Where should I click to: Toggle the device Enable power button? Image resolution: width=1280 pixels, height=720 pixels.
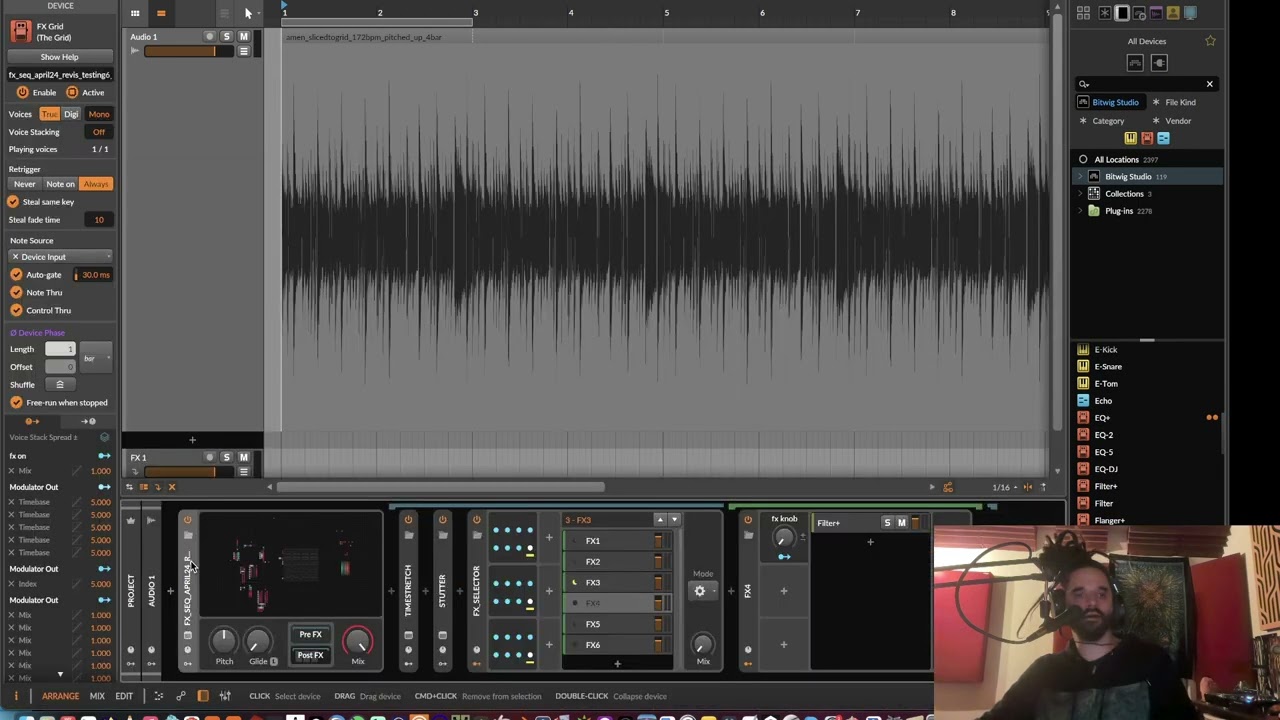click(22, 92)
